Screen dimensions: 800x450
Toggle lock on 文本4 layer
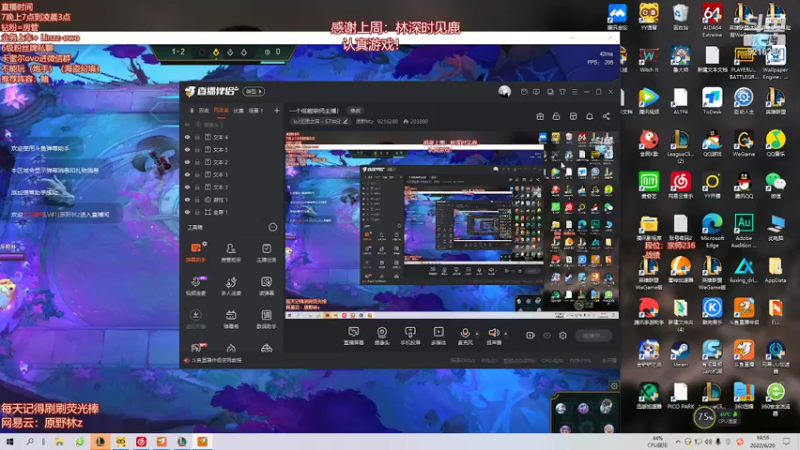[197, 137]
